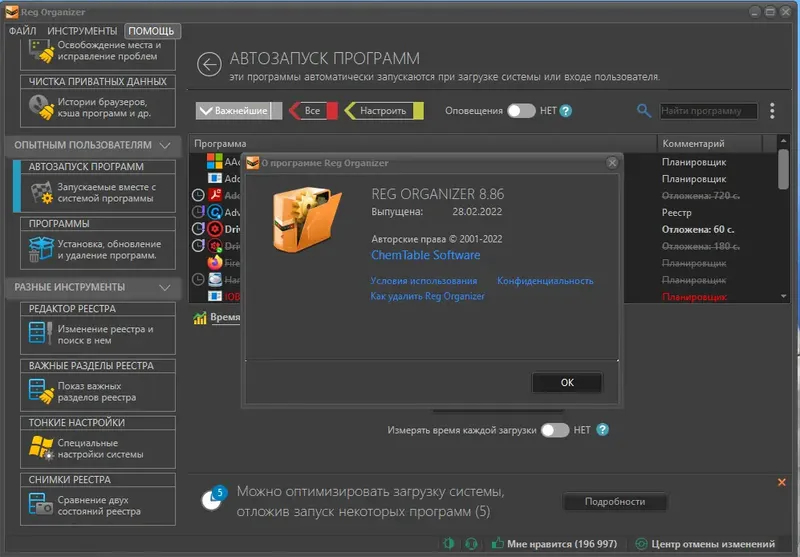Click the delayed clock icon for Adobe row

(x=198, y=195)
